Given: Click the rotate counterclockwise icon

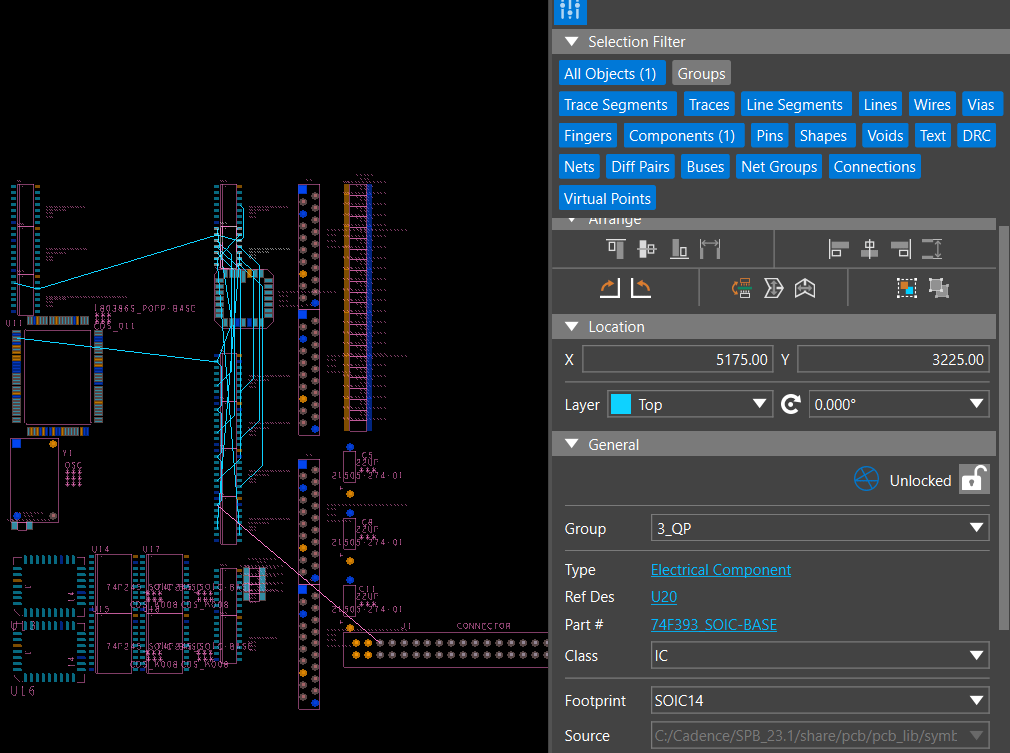Looking at the screenshot, I should coord(641,288).
